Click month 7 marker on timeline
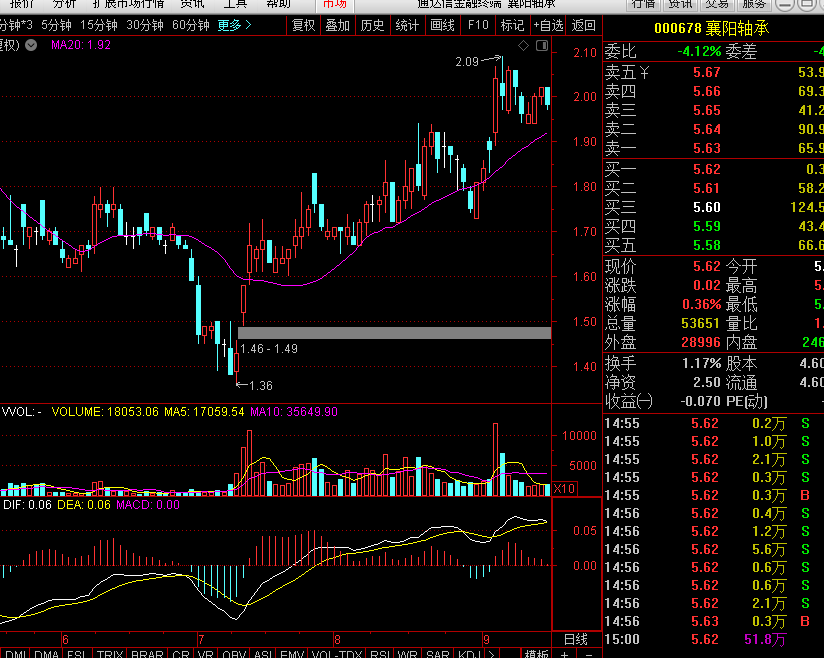Image resolution: width=824 pixels, height=658 pixels. pos(201,640)
